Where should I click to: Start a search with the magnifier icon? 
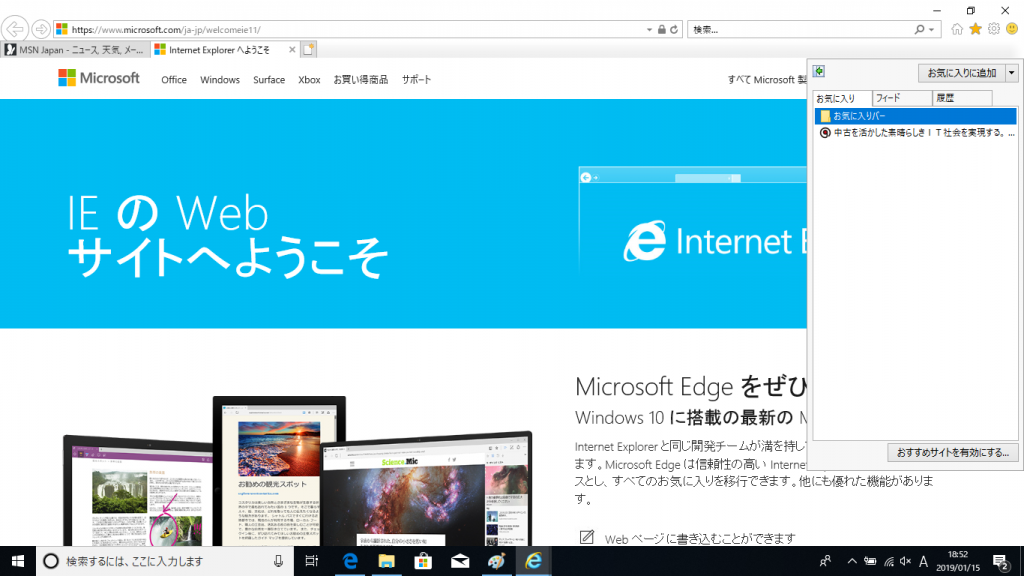(x=919, y=29)
